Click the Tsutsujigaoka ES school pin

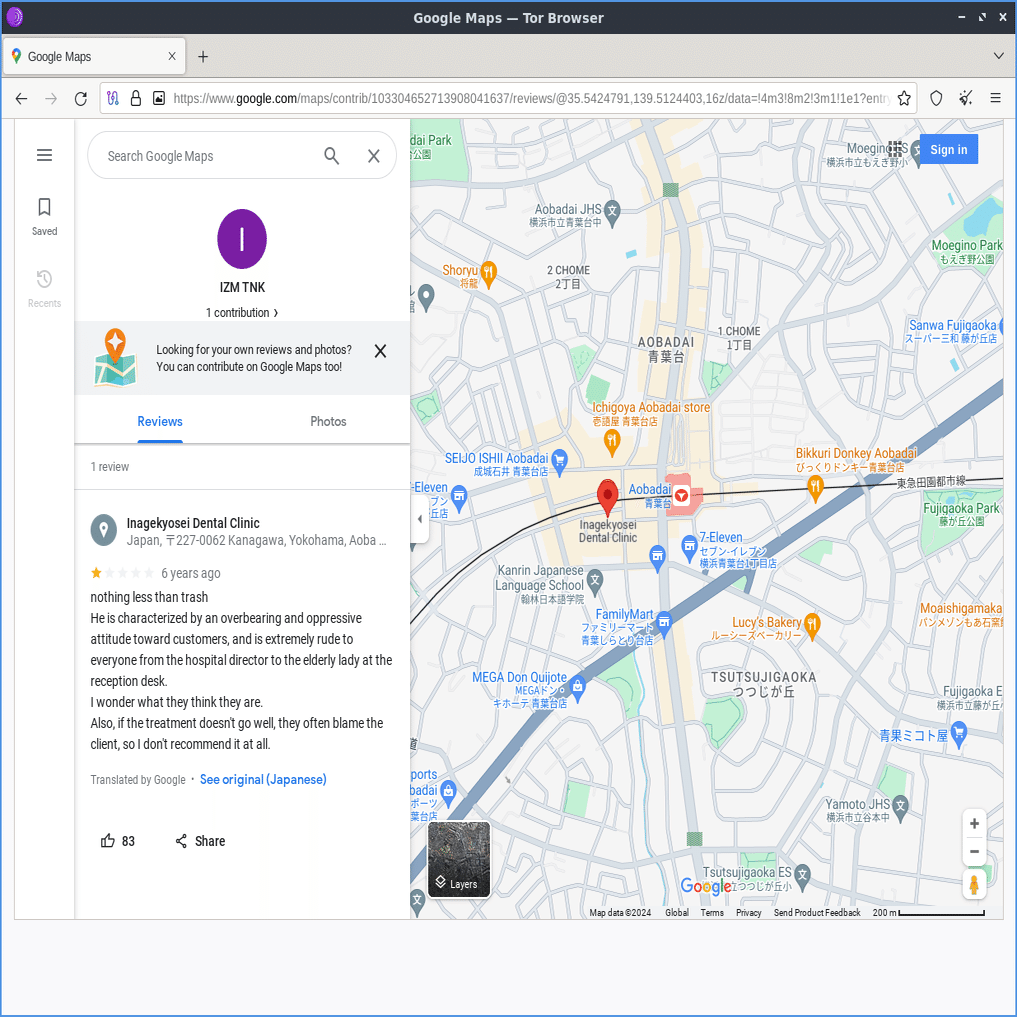pyautogui.click(x=802, y=875)
